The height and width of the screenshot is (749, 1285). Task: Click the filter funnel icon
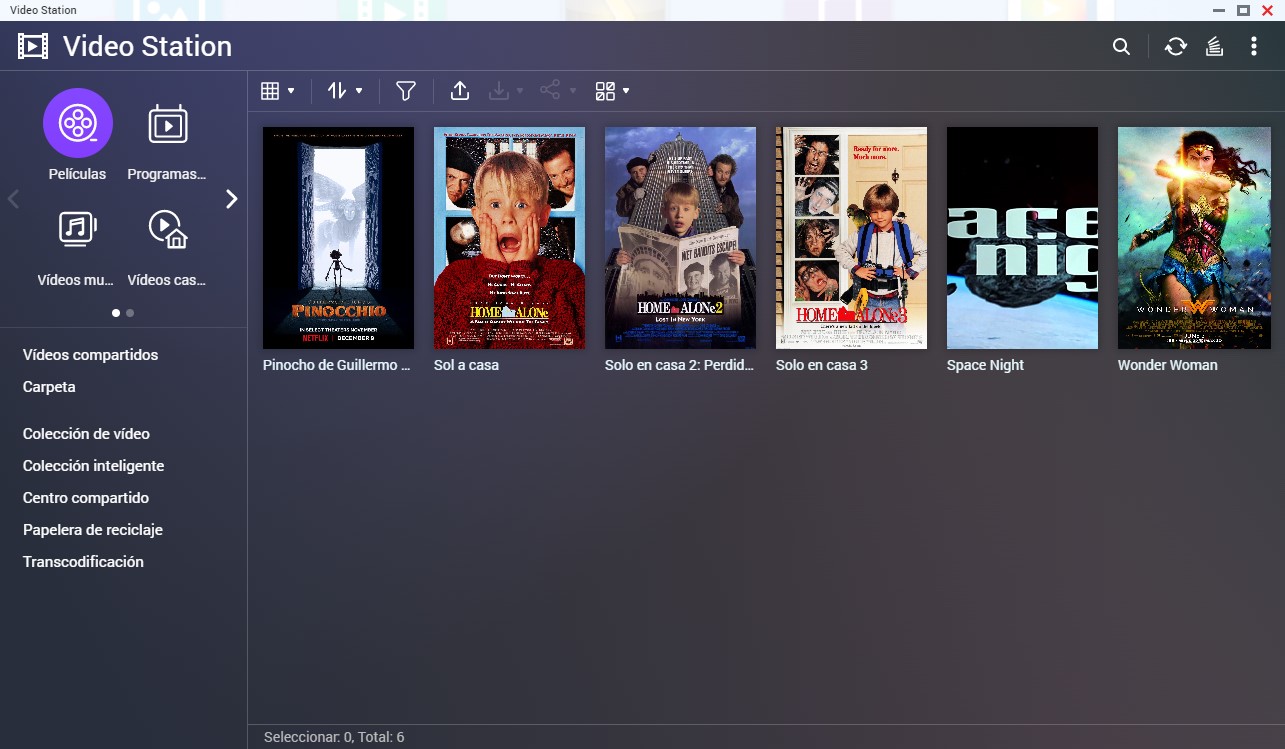[405, 91]
